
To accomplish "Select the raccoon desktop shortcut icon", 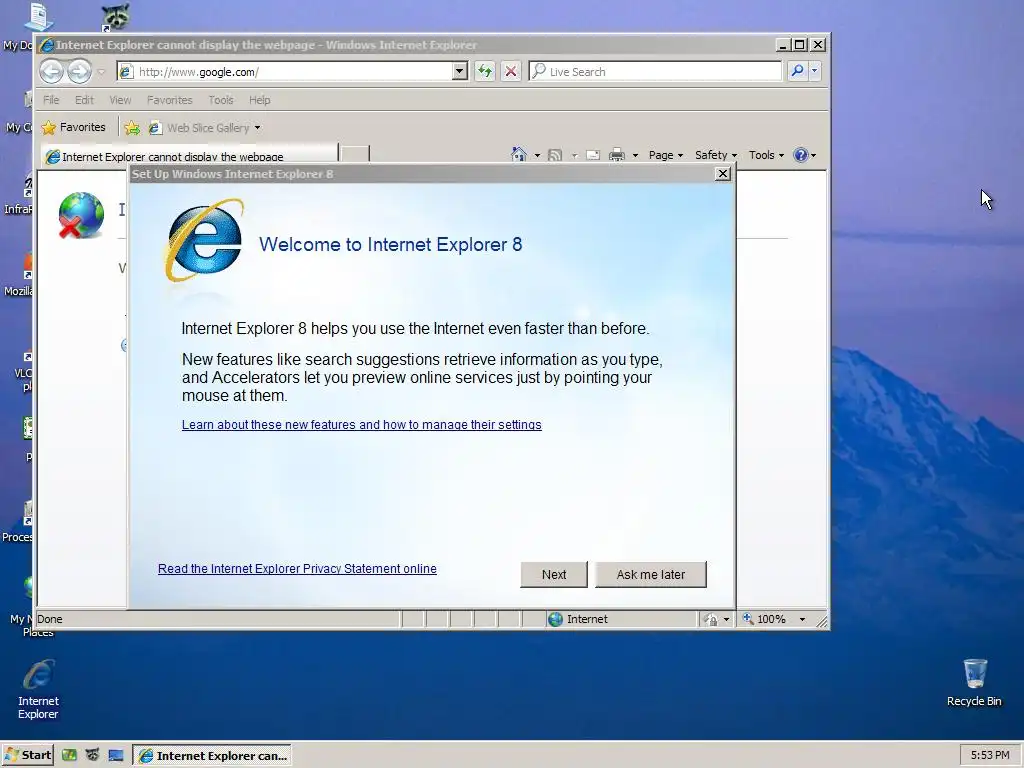I will point(115,16).
